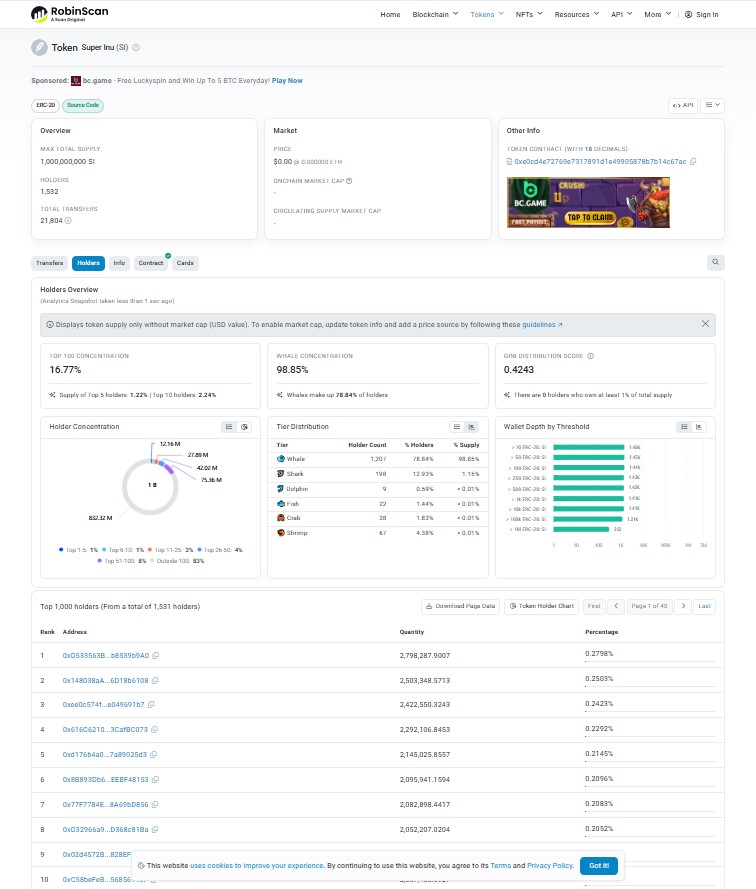Open the list options dropdown near API button
The image size is (756, 889).
point(713,105)
